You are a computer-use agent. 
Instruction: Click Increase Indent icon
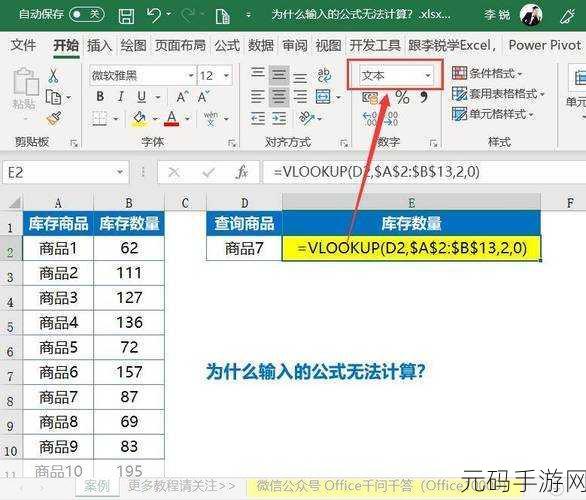pyautogui.click(x=279, y=118)
